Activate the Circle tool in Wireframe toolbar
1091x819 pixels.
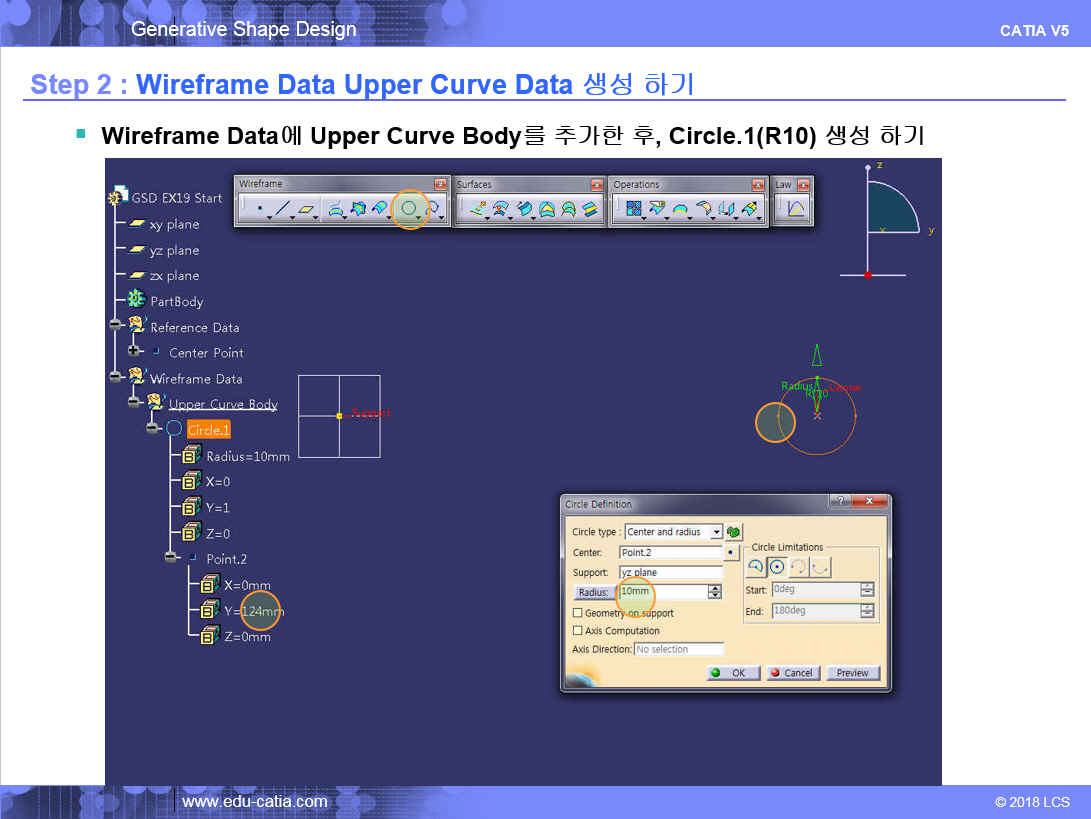409,208
